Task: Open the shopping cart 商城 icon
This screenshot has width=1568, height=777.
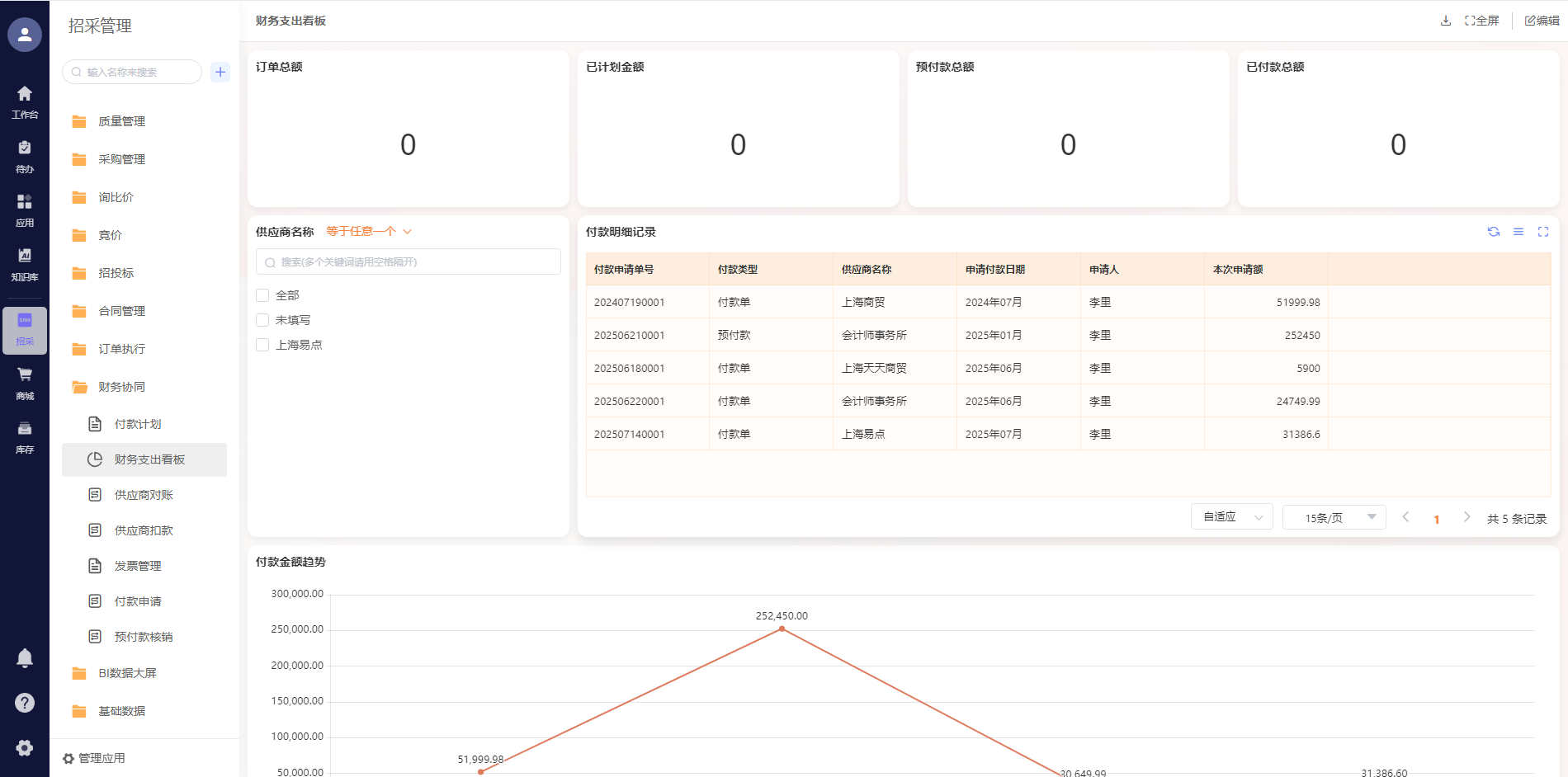Action: pyautogui.click(x=25, y=382)
